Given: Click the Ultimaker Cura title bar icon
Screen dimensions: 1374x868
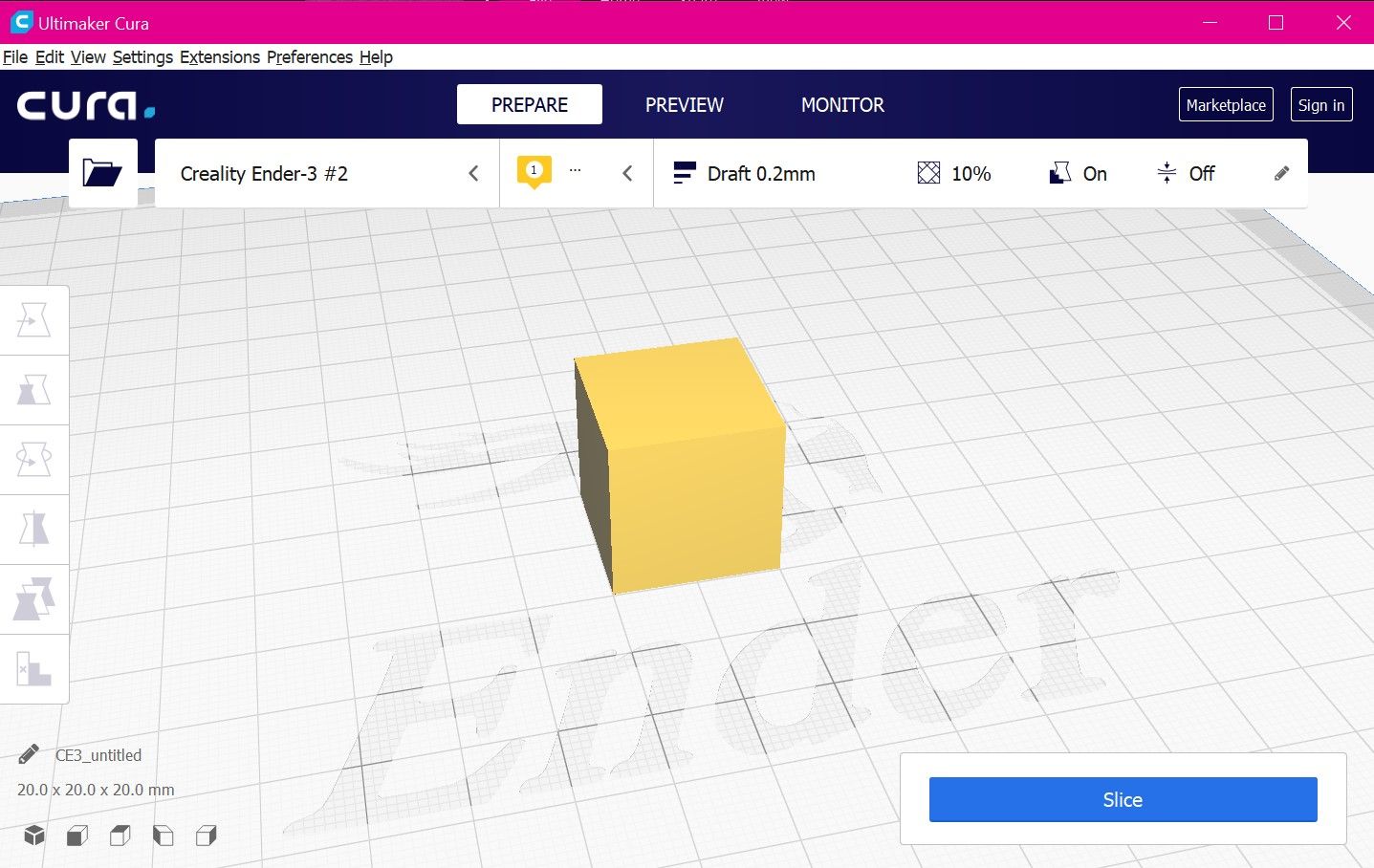Looking at the screenshot, I should [x=21, y=22].
